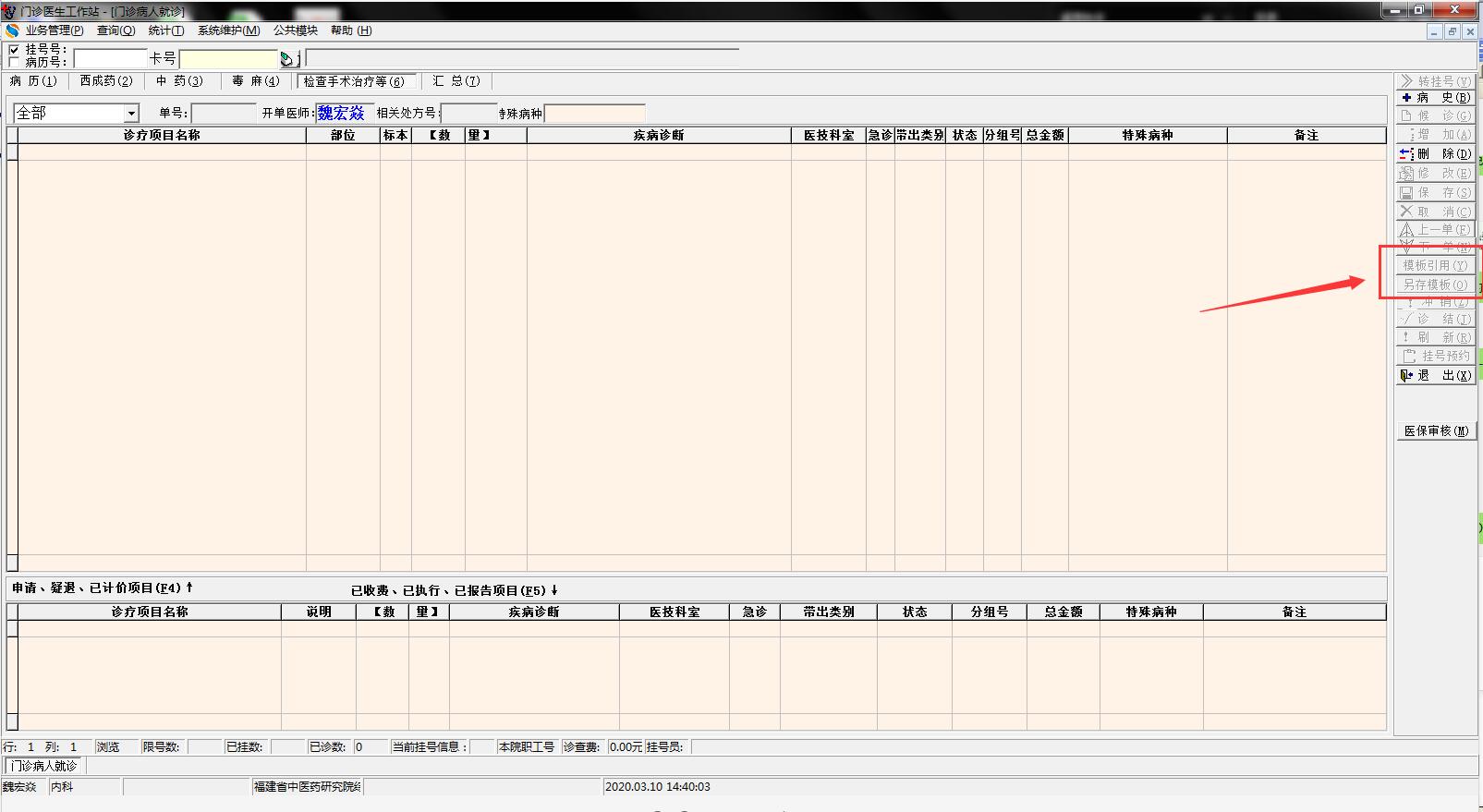Click 福建省中医药研究院 in status bar
1483x812 pixels.
tap(308, 787)
